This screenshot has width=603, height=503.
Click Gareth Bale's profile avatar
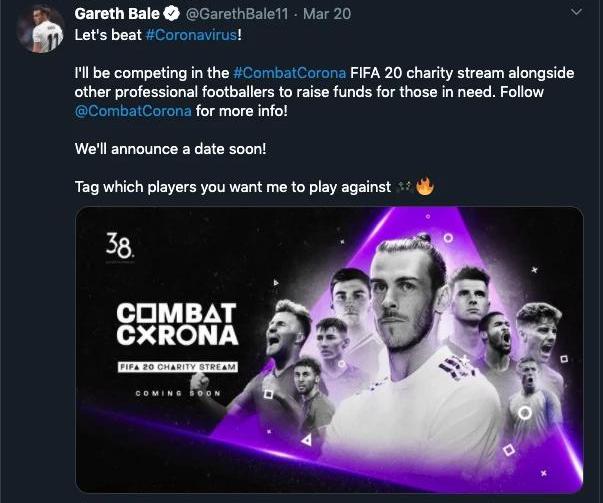[41, 29]
